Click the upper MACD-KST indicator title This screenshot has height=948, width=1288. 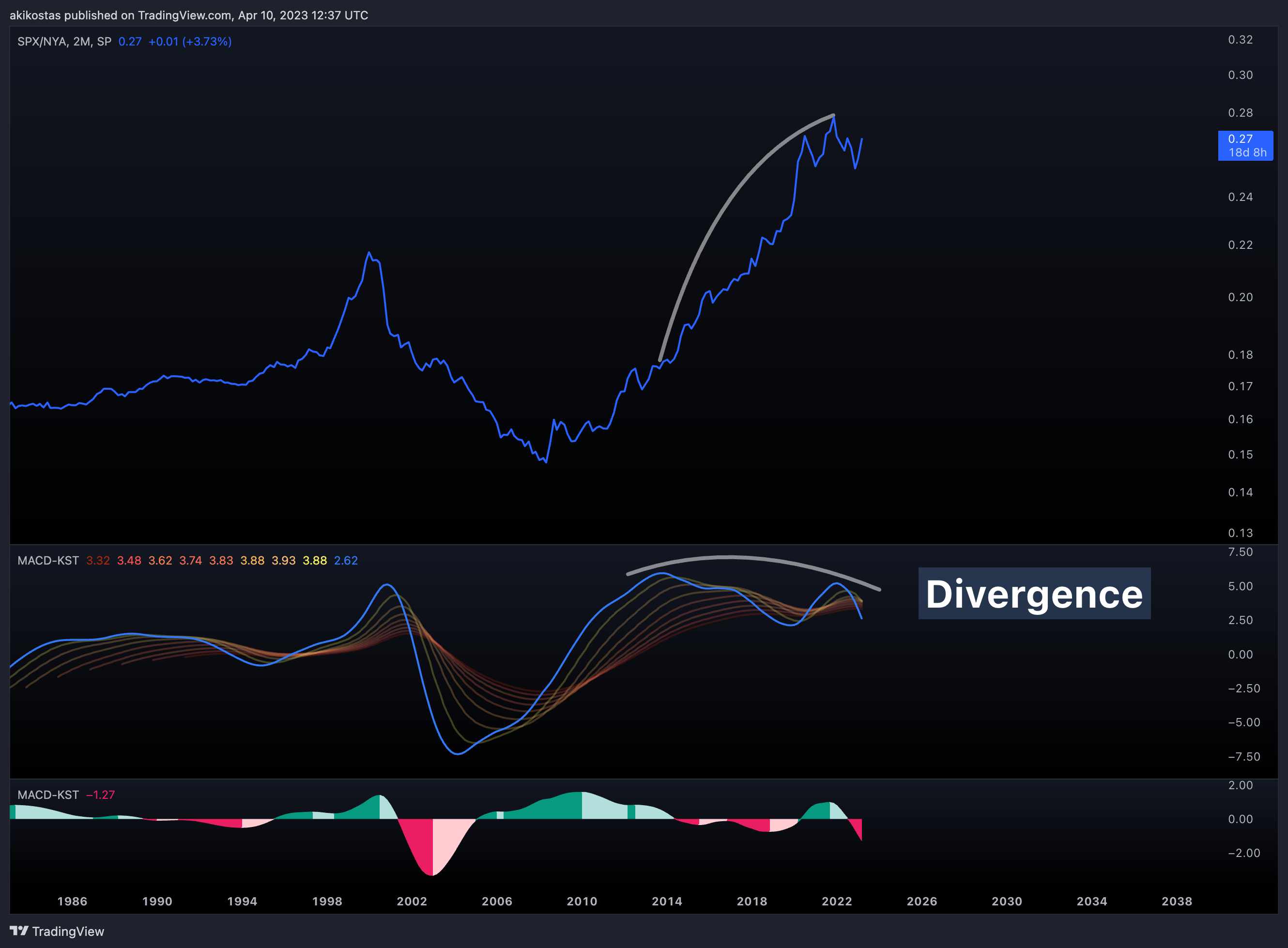point(48,560)
